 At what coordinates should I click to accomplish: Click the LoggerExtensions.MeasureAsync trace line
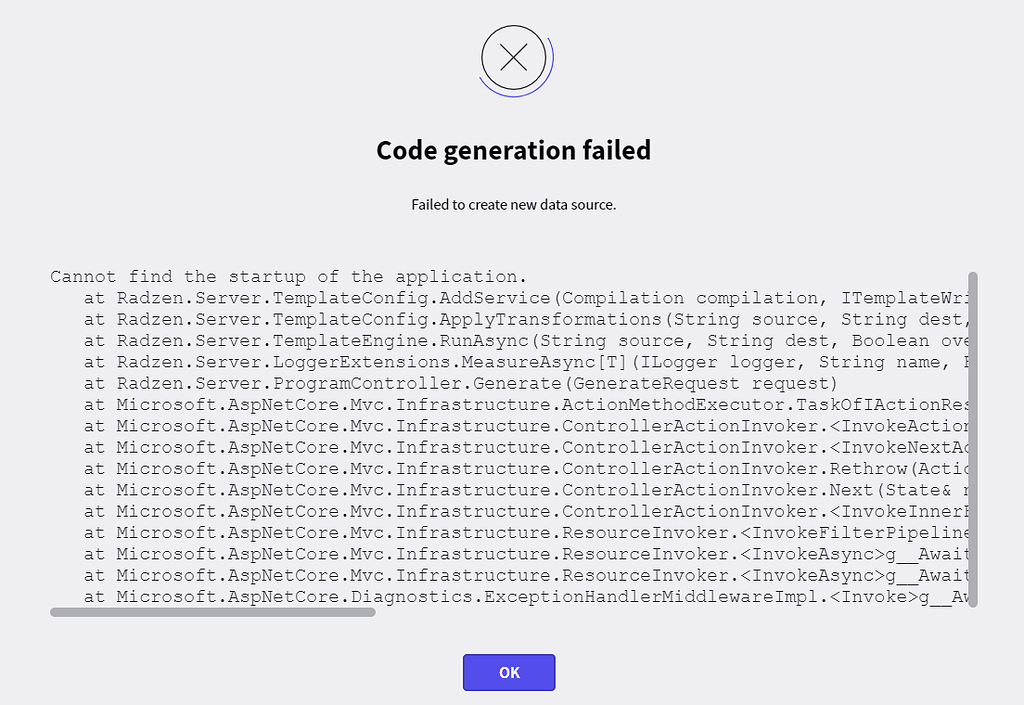tap(526, 362)
